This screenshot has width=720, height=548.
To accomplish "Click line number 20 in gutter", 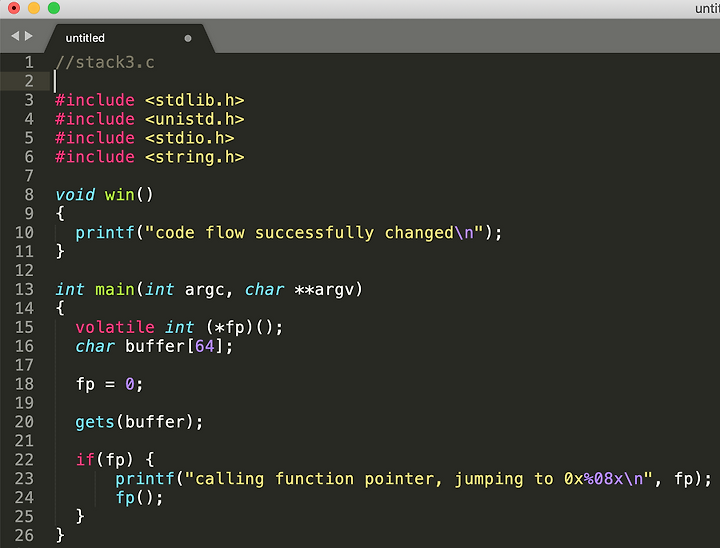I will 24,422.
